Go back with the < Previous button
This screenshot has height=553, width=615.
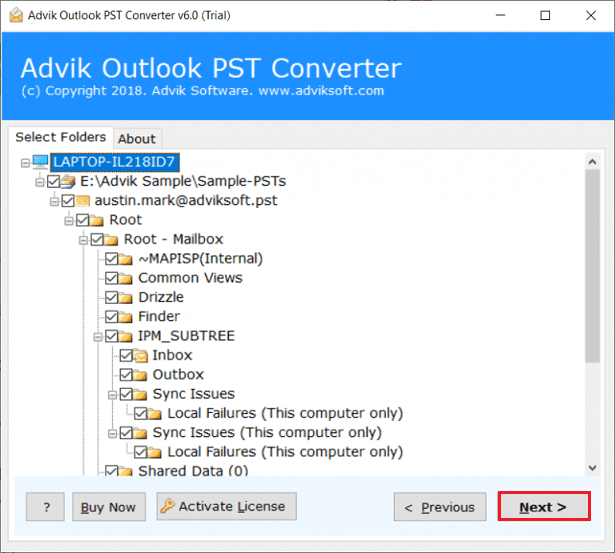[x=440, y=507]
